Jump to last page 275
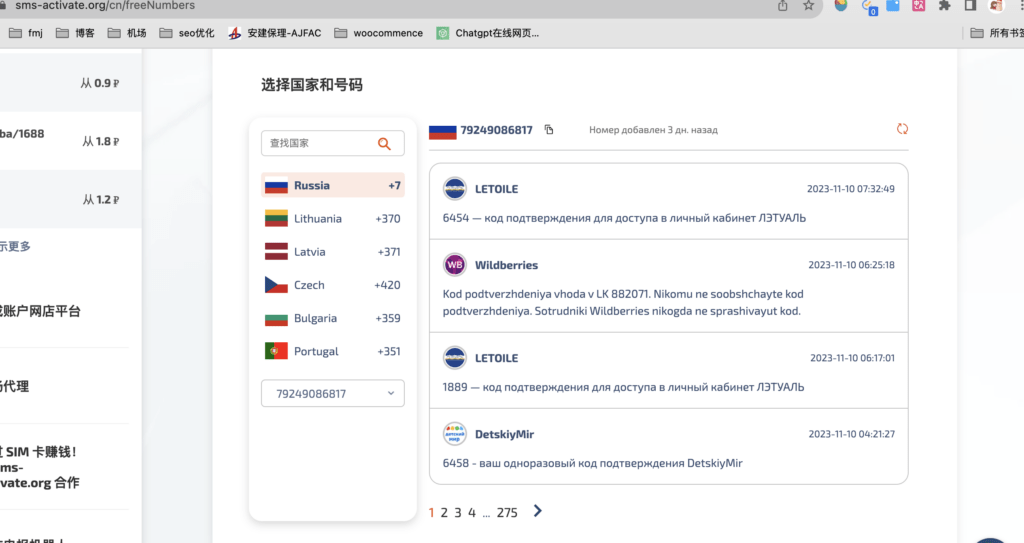Viewport: 1024px width, 543px height. (x=507, y=512)
